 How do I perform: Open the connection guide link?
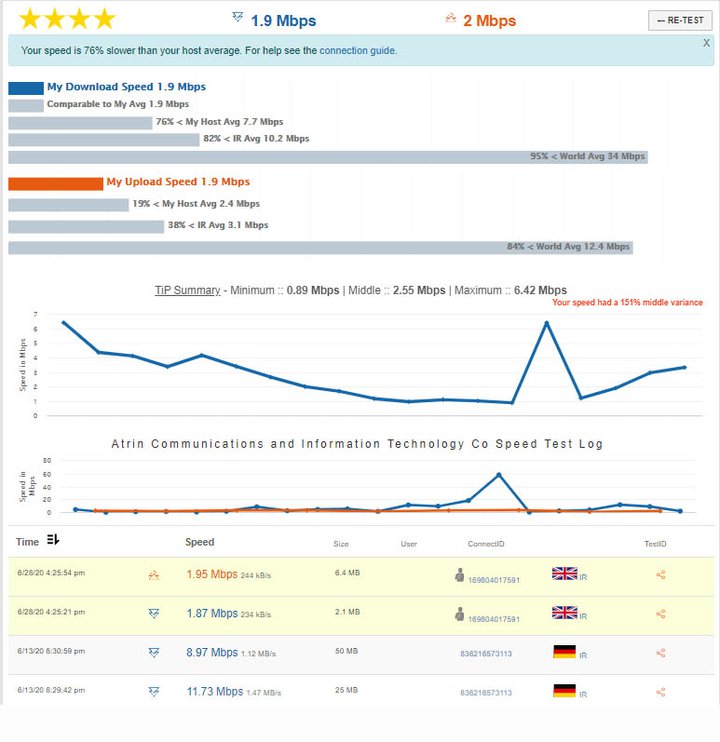358,51
